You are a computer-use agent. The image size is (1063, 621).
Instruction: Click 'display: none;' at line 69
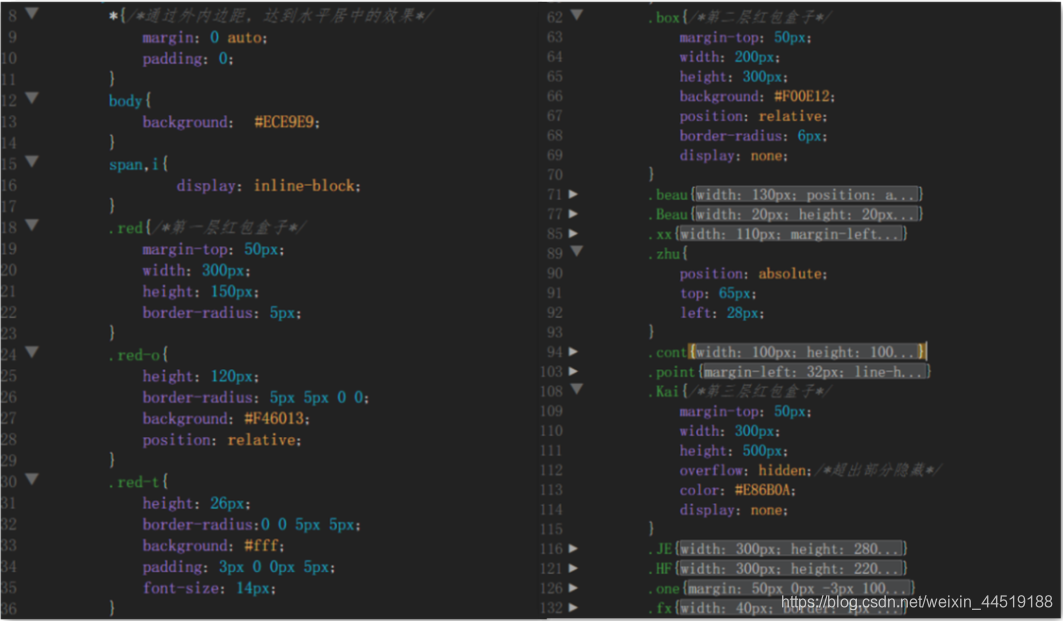734,156
